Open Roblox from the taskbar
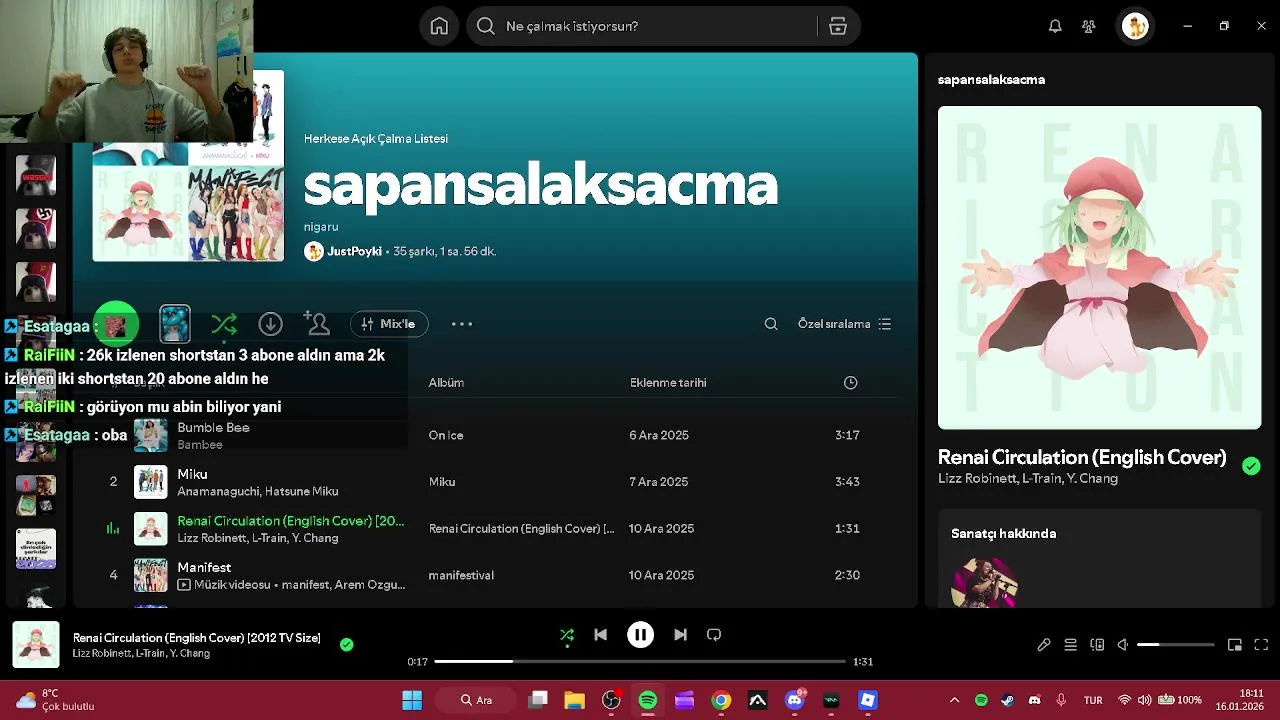1280x720 pixels. [868, 700]
